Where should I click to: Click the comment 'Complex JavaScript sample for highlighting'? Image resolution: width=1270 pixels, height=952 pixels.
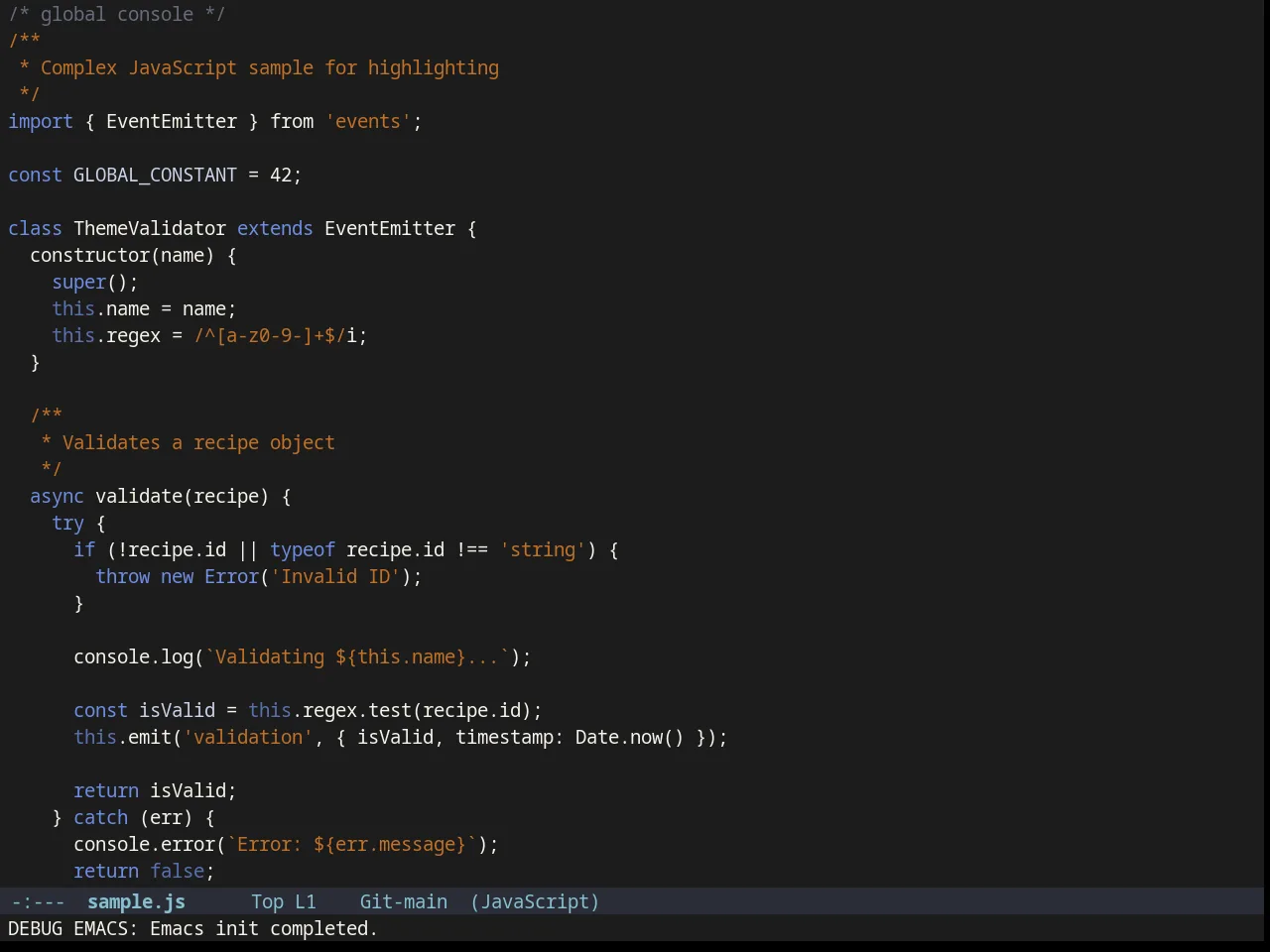[x=270, y=67]
